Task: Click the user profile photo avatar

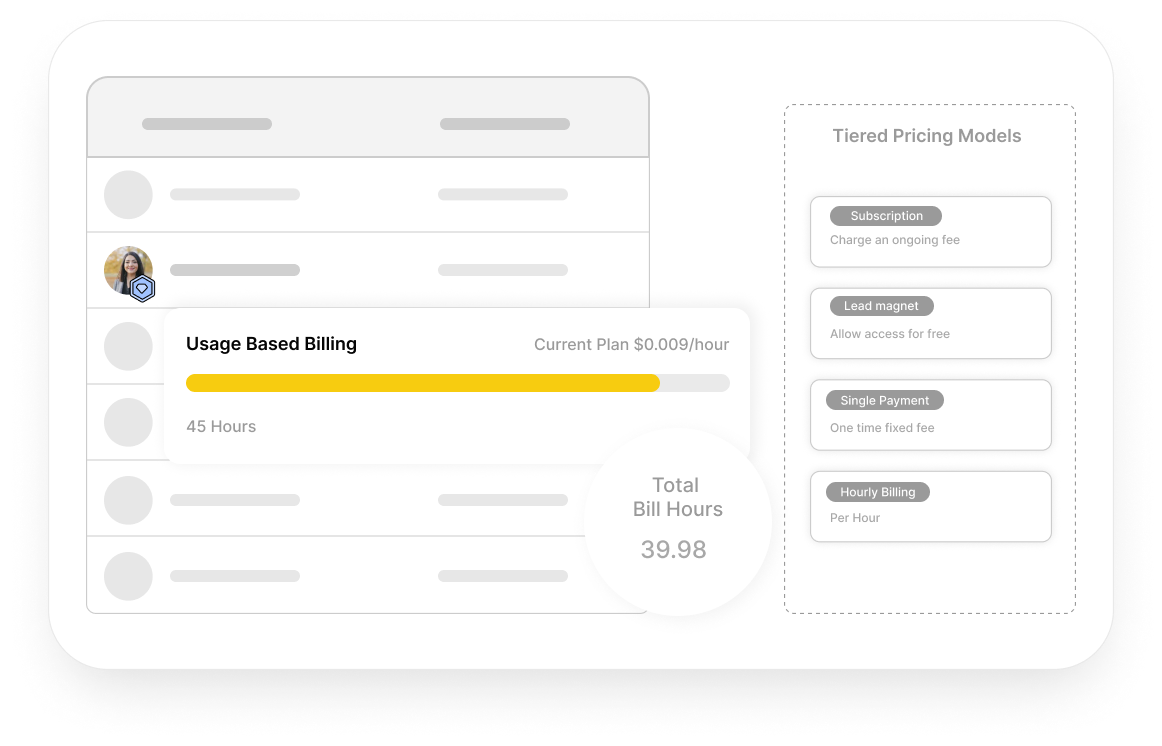Action: click(126, 268)
